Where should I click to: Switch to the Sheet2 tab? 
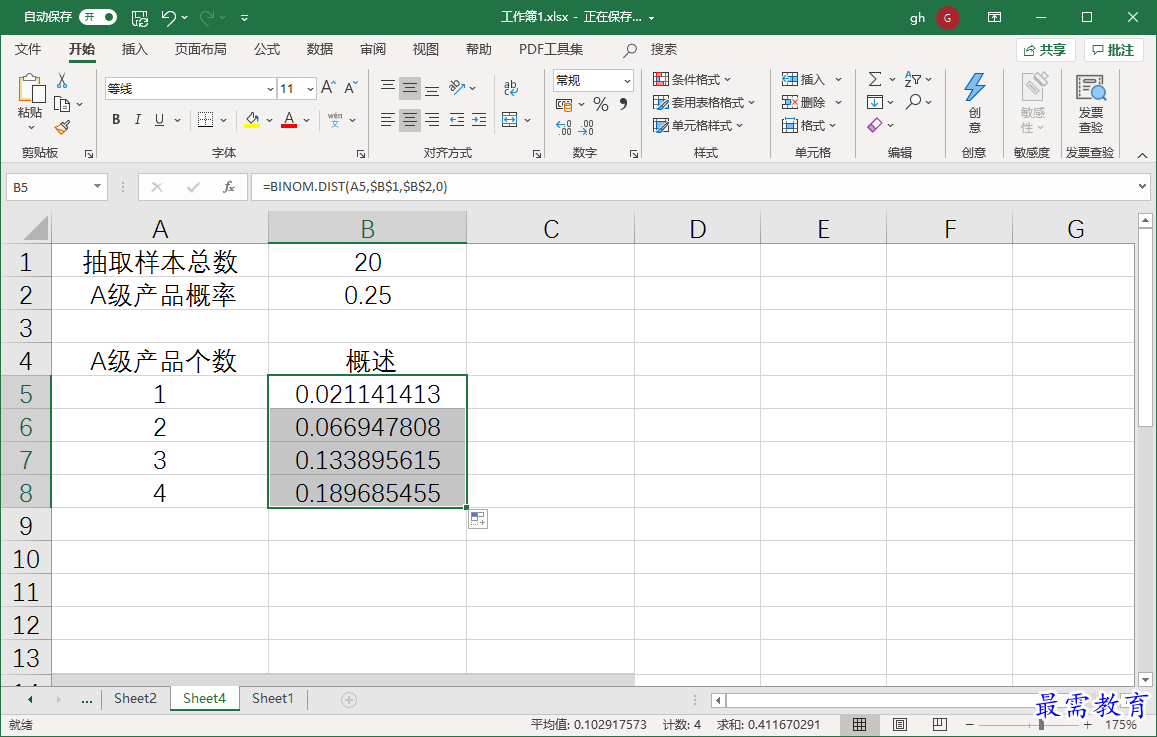135,699
